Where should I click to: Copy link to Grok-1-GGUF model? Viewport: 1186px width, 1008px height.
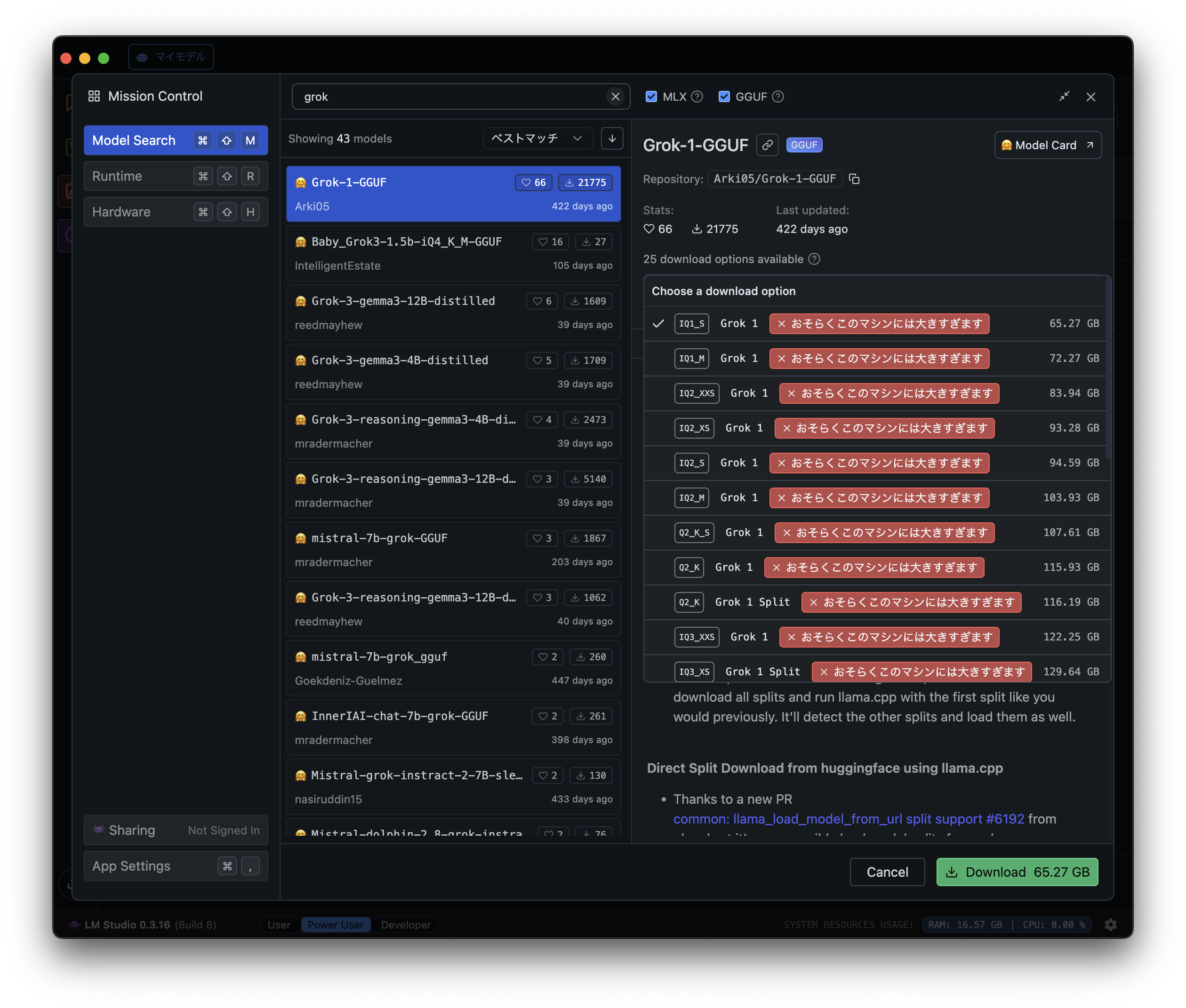[x=767, y=145]
